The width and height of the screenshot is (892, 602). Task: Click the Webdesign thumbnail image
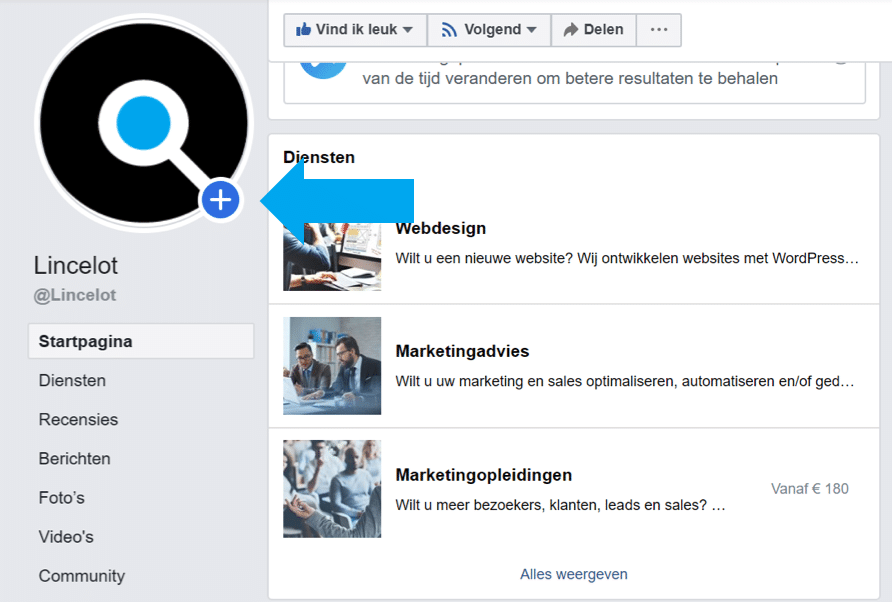(x=332, y=257)
